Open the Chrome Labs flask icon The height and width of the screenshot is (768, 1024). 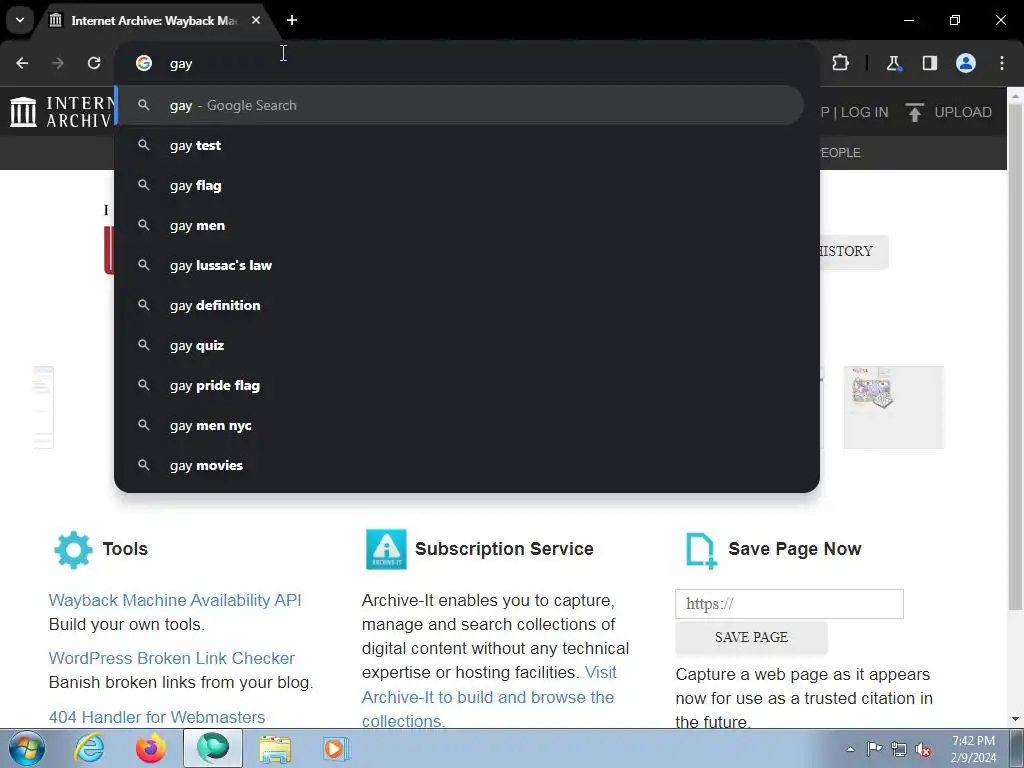click(893, 63)
